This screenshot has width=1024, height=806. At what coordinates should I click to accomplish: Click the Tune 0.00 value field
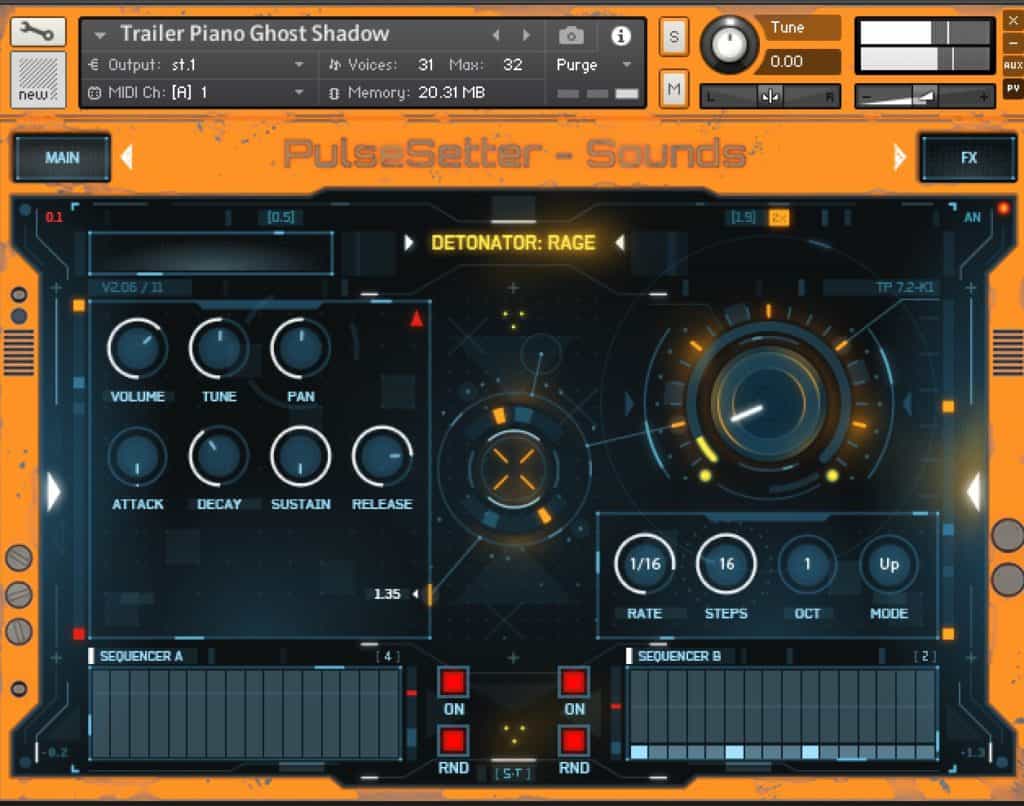pos(801,61)
